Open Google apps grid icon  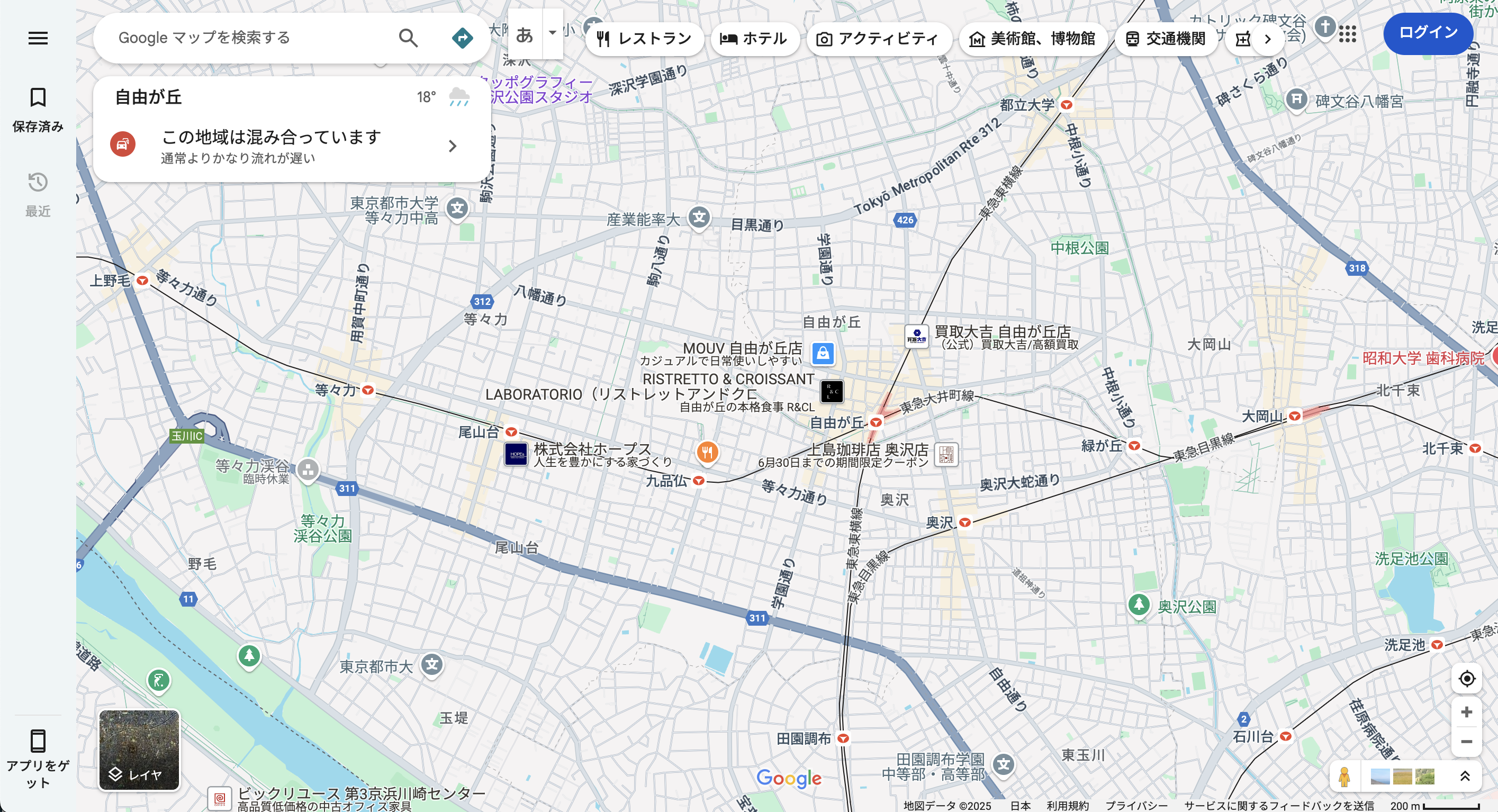coord(1347,34)
